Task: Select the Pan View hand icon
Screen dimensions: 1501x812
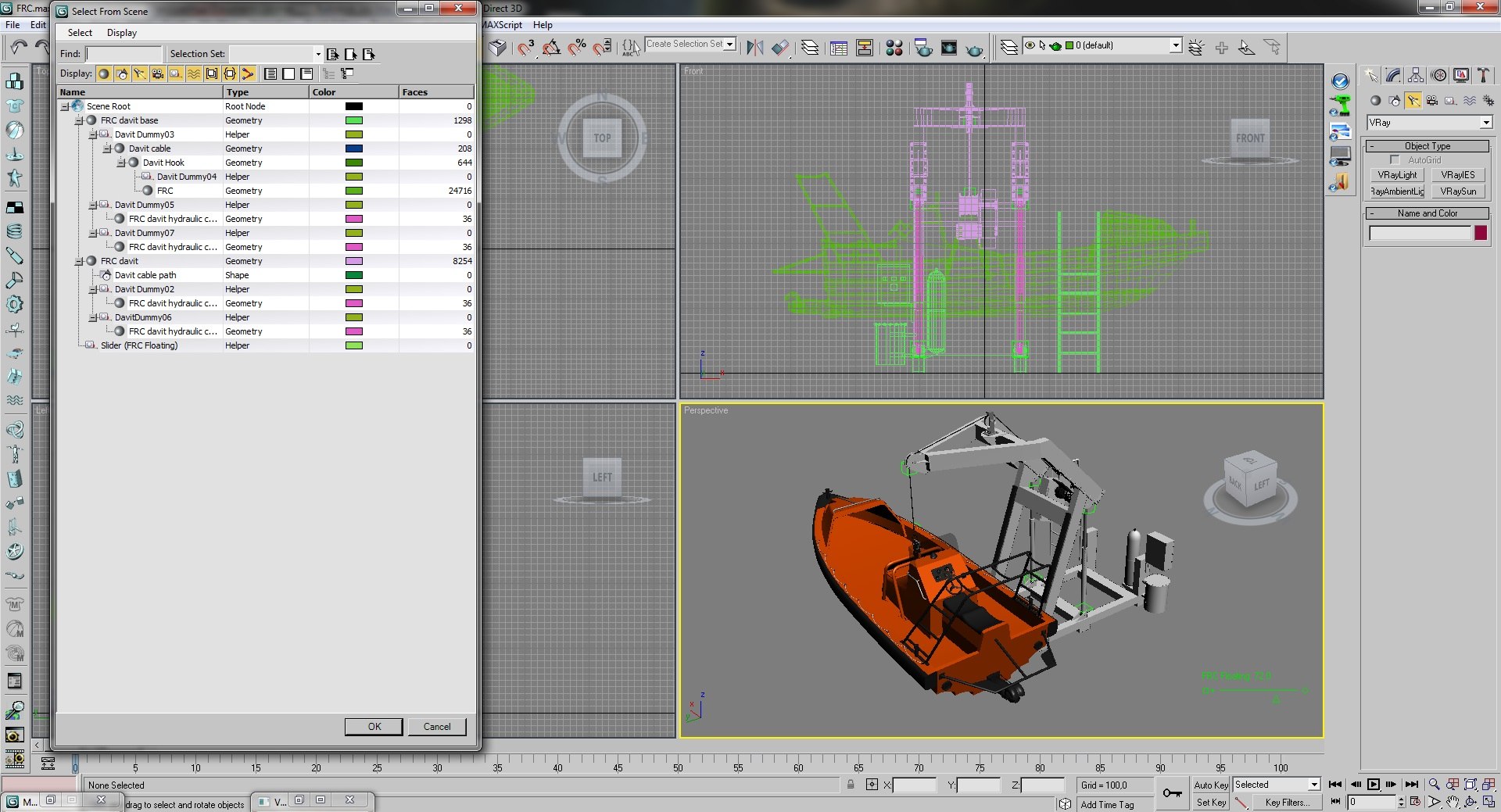Action: pyautogui.click(x=1453, y=802)
